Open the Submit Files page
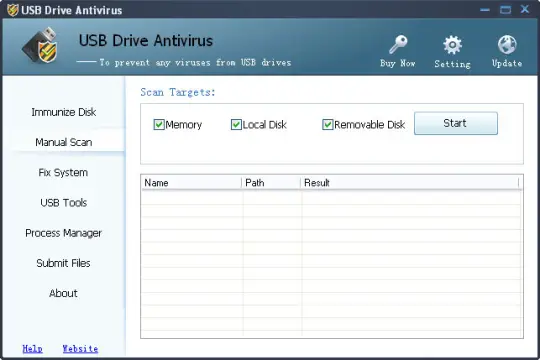The height and width of the screenshot is (360, 540). (63, 263)
